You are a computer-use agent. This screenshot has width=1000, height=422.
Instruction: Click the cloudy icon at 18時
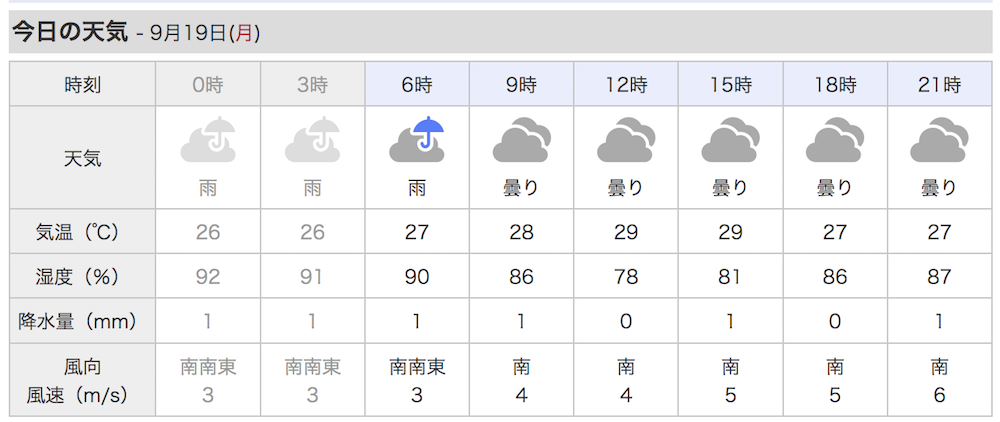click(x=835, y=140)
